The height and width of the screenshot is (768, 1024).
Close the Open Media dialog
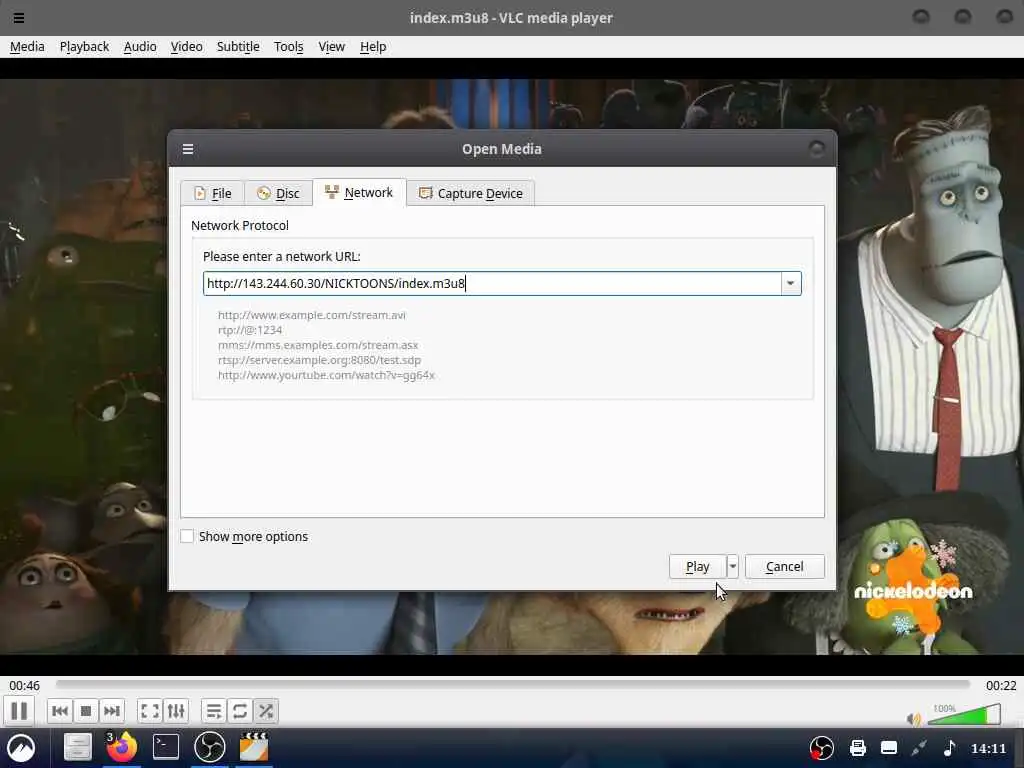816,149
